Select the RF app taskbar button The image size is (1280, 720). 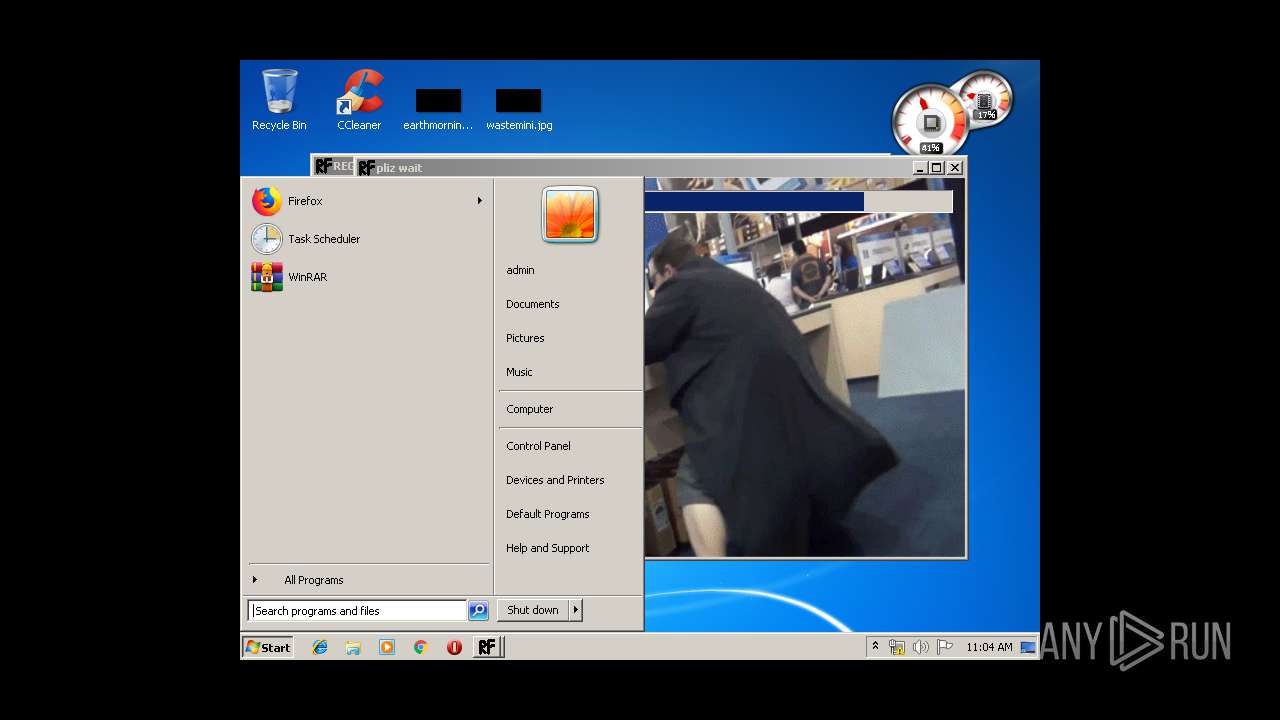click(x=487, y=647)
